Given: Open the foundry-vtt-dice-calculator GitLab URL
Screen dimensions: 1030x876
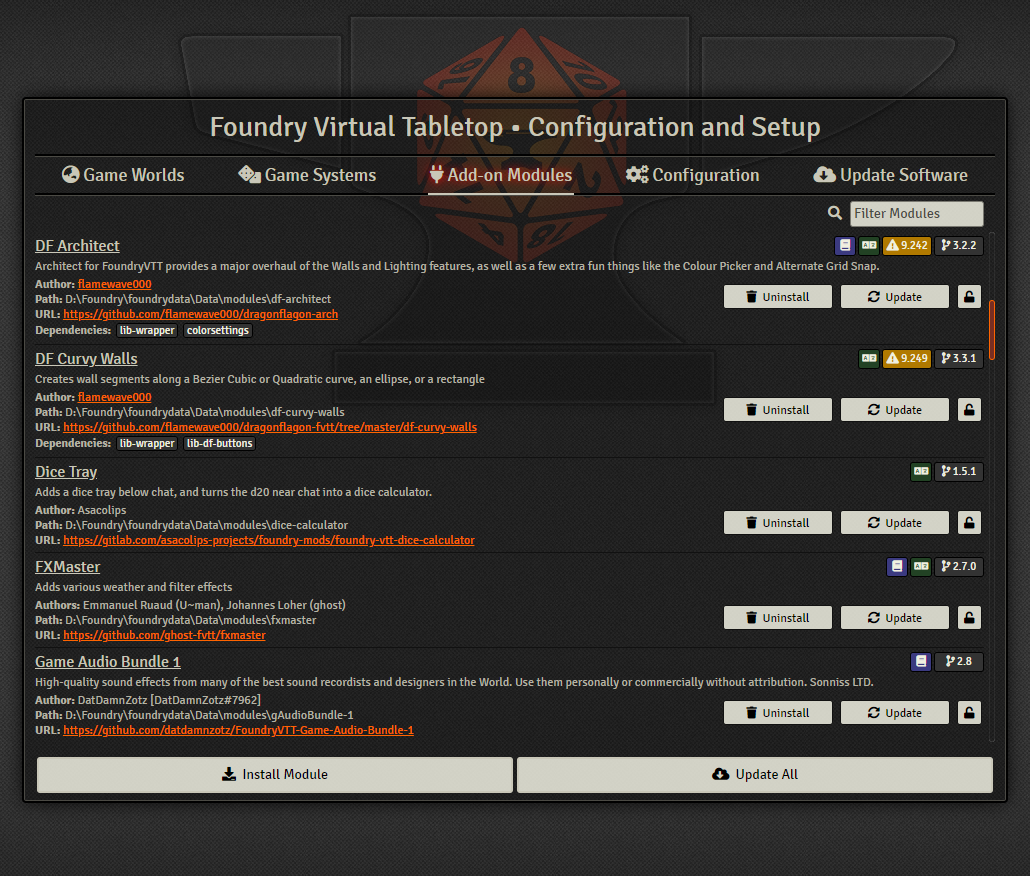Looking at the screenshot, I should pos(269,540).
